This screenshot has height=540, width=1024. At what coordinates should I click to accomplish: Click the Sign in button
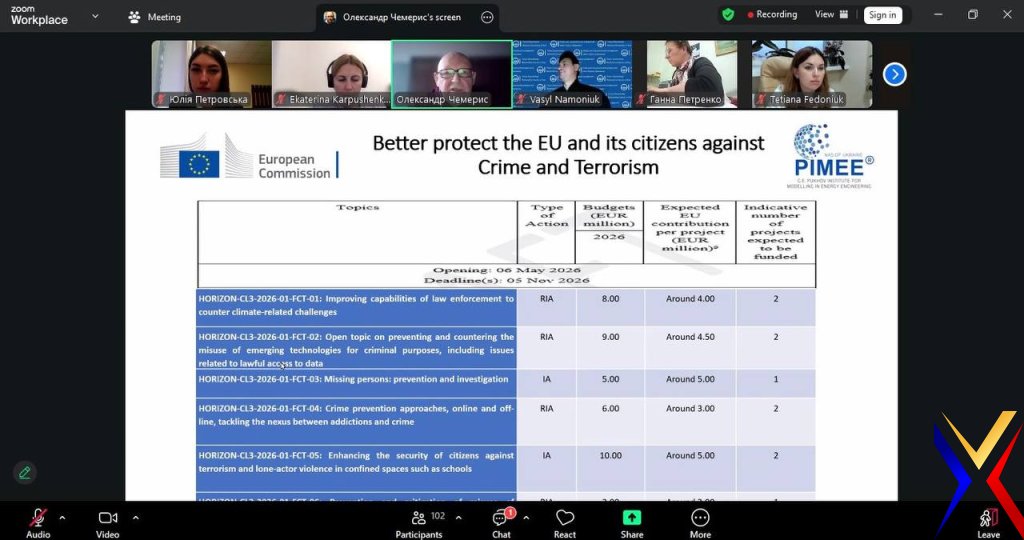tap(882, 15)
